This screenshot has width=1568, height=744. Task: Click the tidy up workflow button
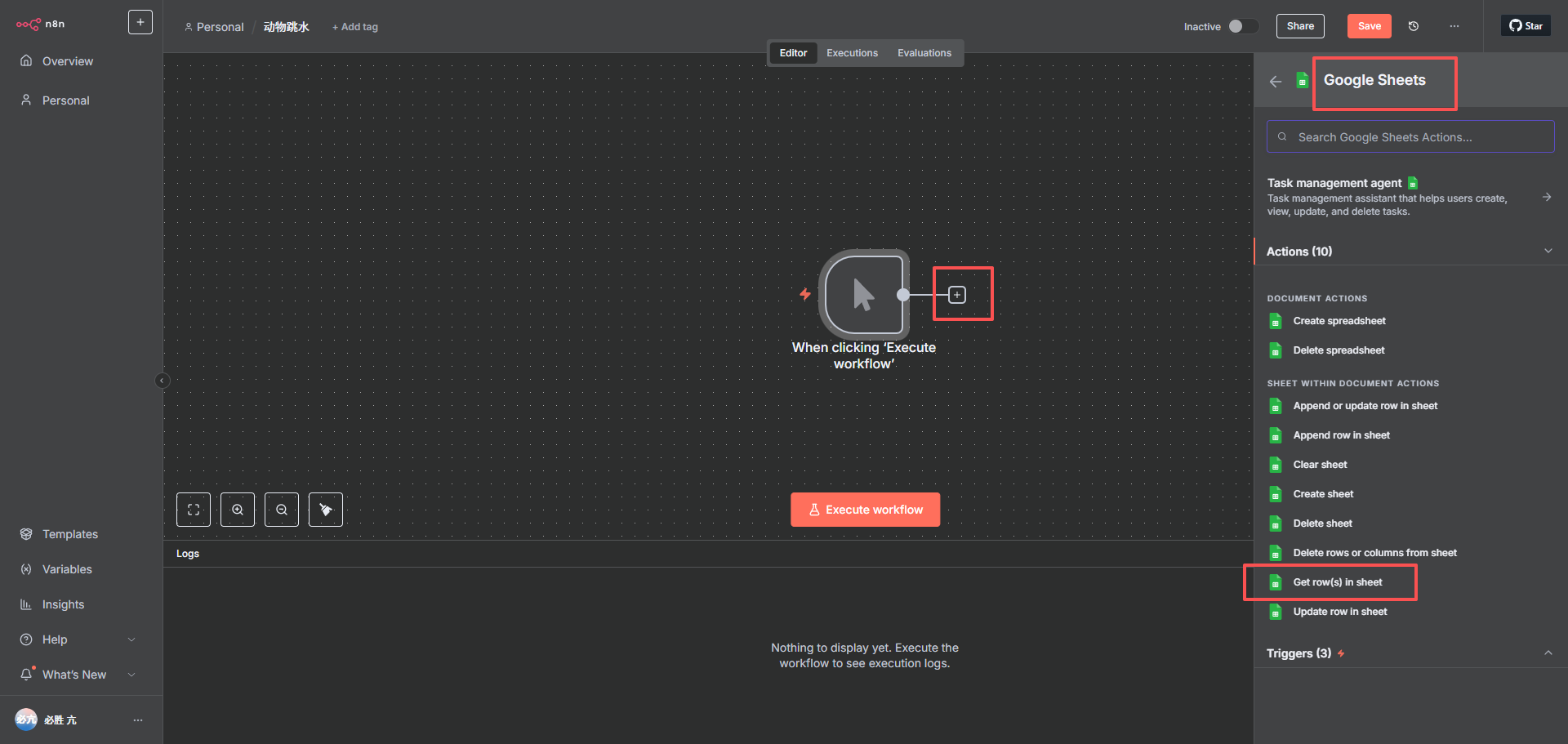(x=326, y=510)
